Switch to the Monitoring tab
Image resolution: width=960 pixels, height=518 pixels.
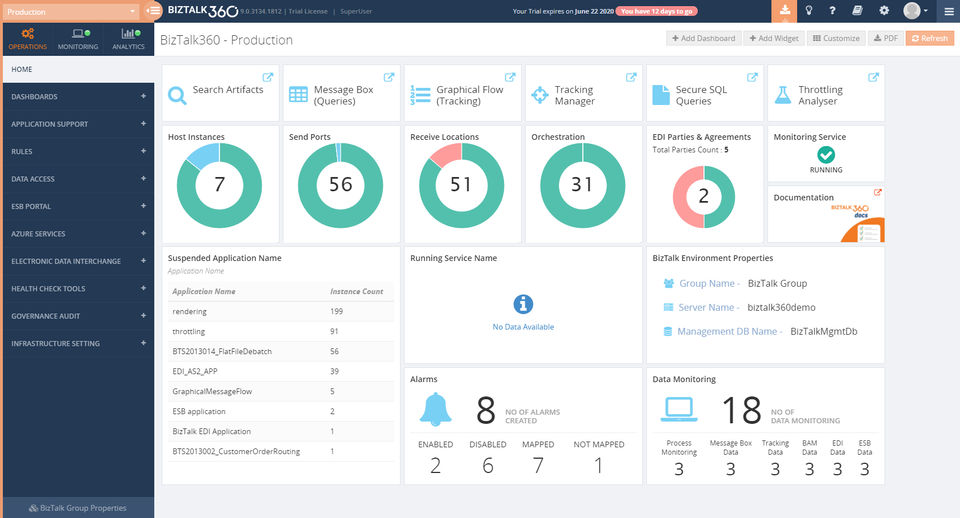pyautogui.click(x=78, y=40)
